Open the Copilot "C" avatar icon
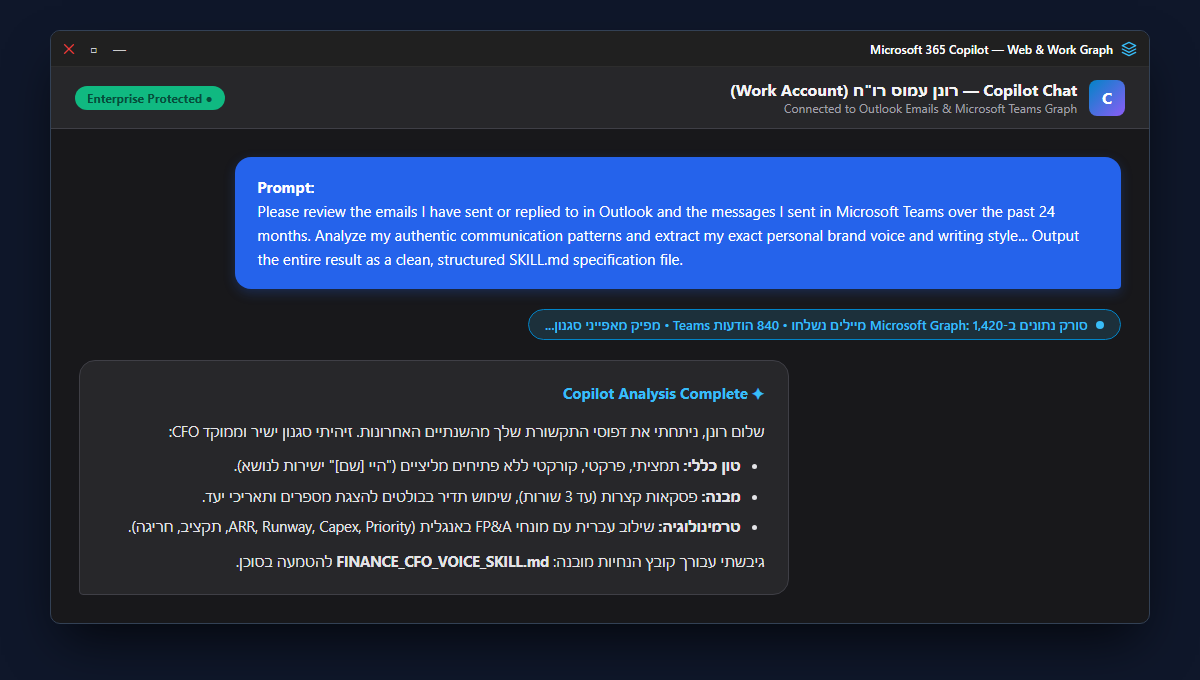 pos(1107,98)
